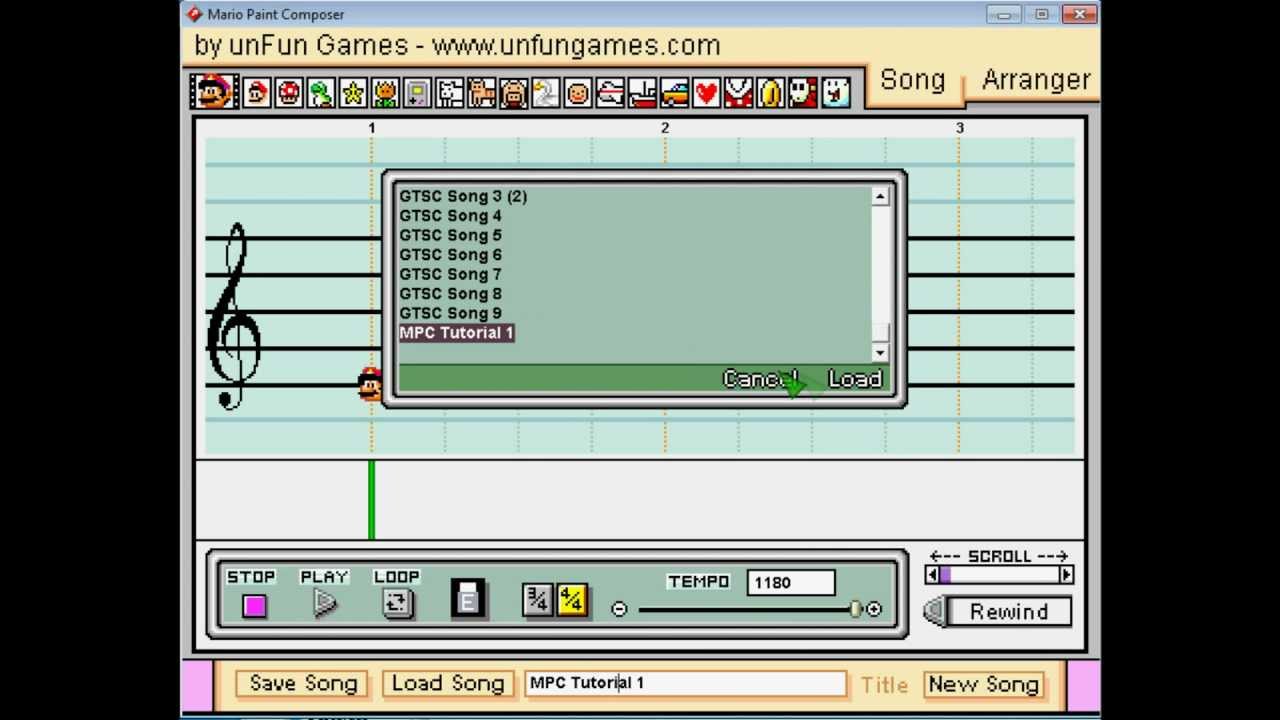This screenshot has height=720, width=1280.
Task: Click the Play arrow button
Action: point(324,603)
